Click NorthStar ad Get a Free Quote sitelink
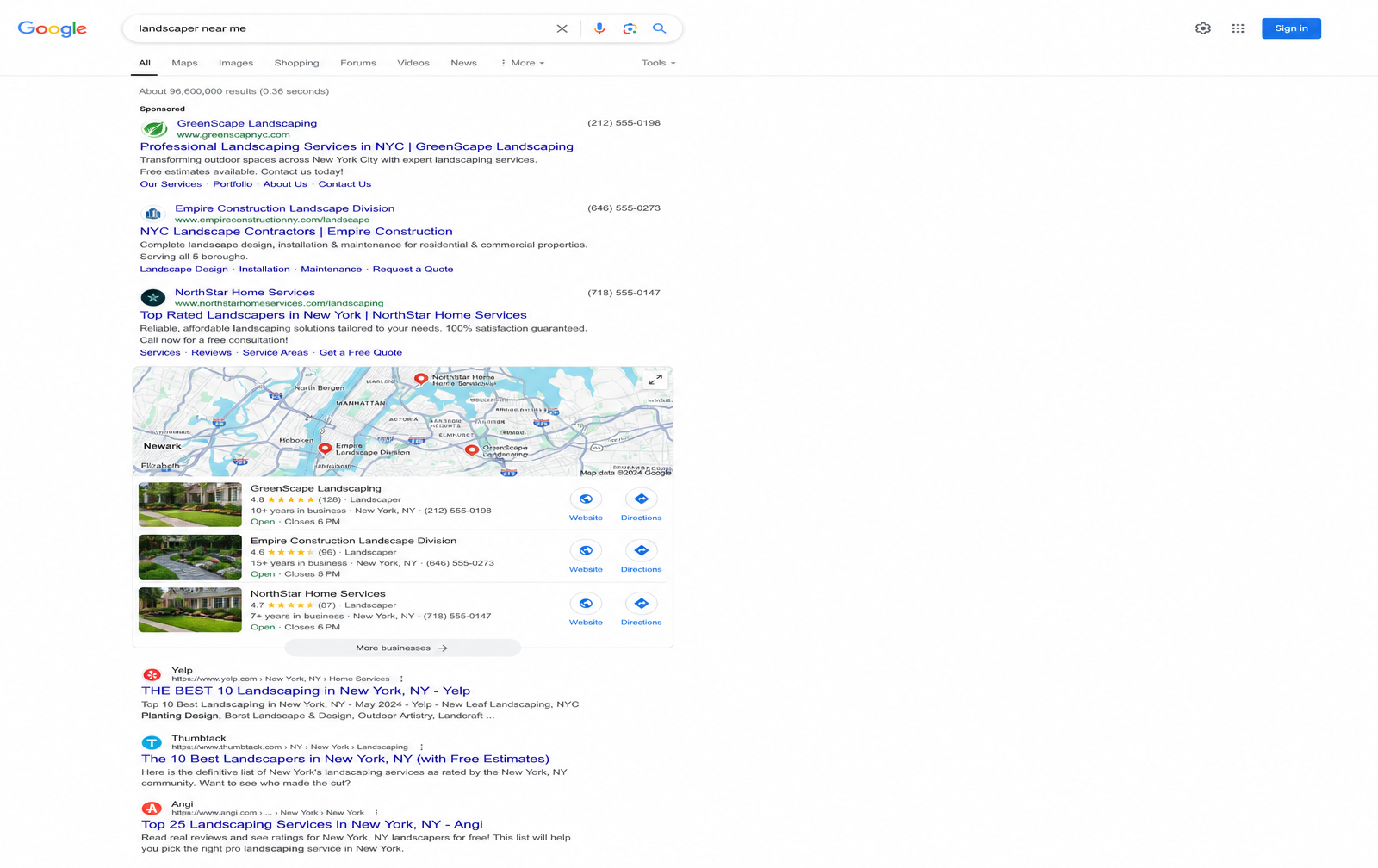Image resolution: width=1378 pixels, height=868 pixels. pos(361,353)
